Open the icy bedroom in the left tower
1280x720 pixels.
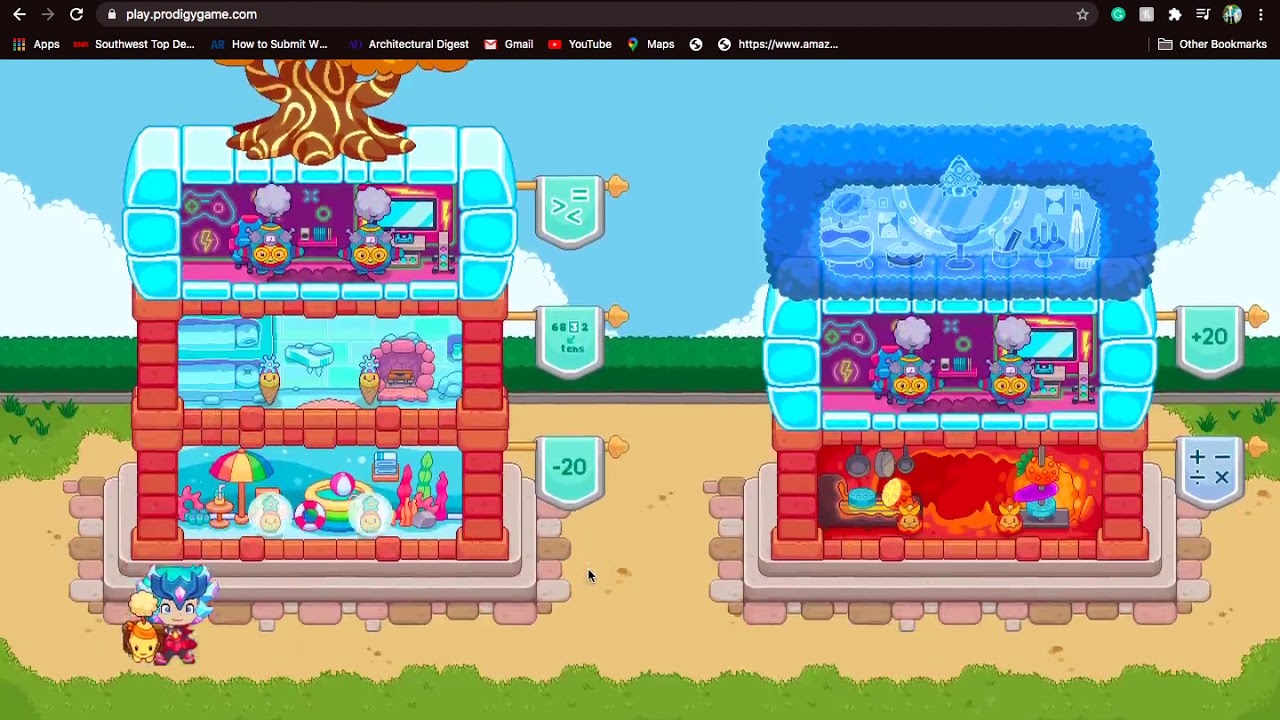320,362
